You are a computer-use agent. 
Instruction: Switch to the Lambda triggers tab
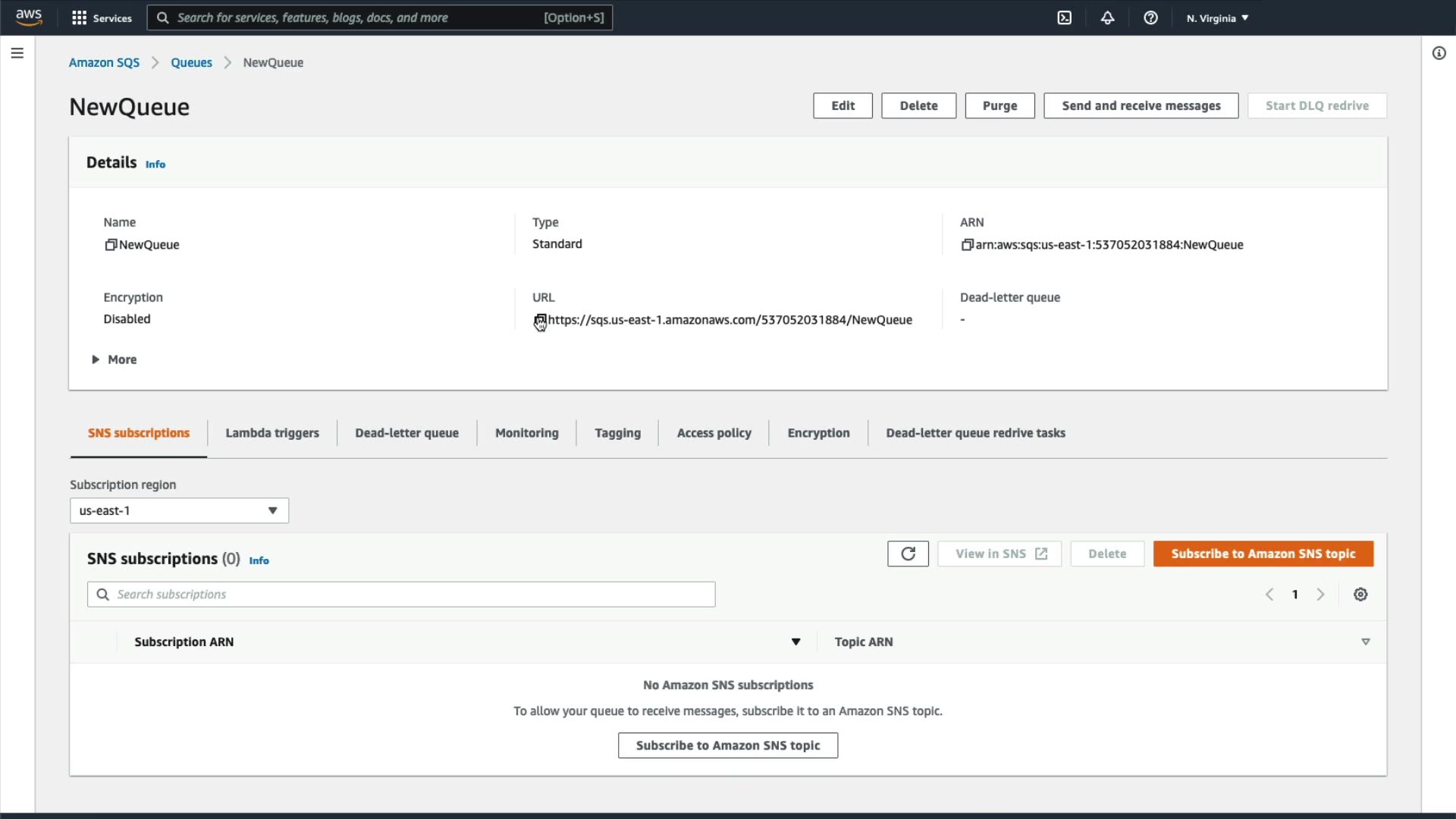[271, 433]
